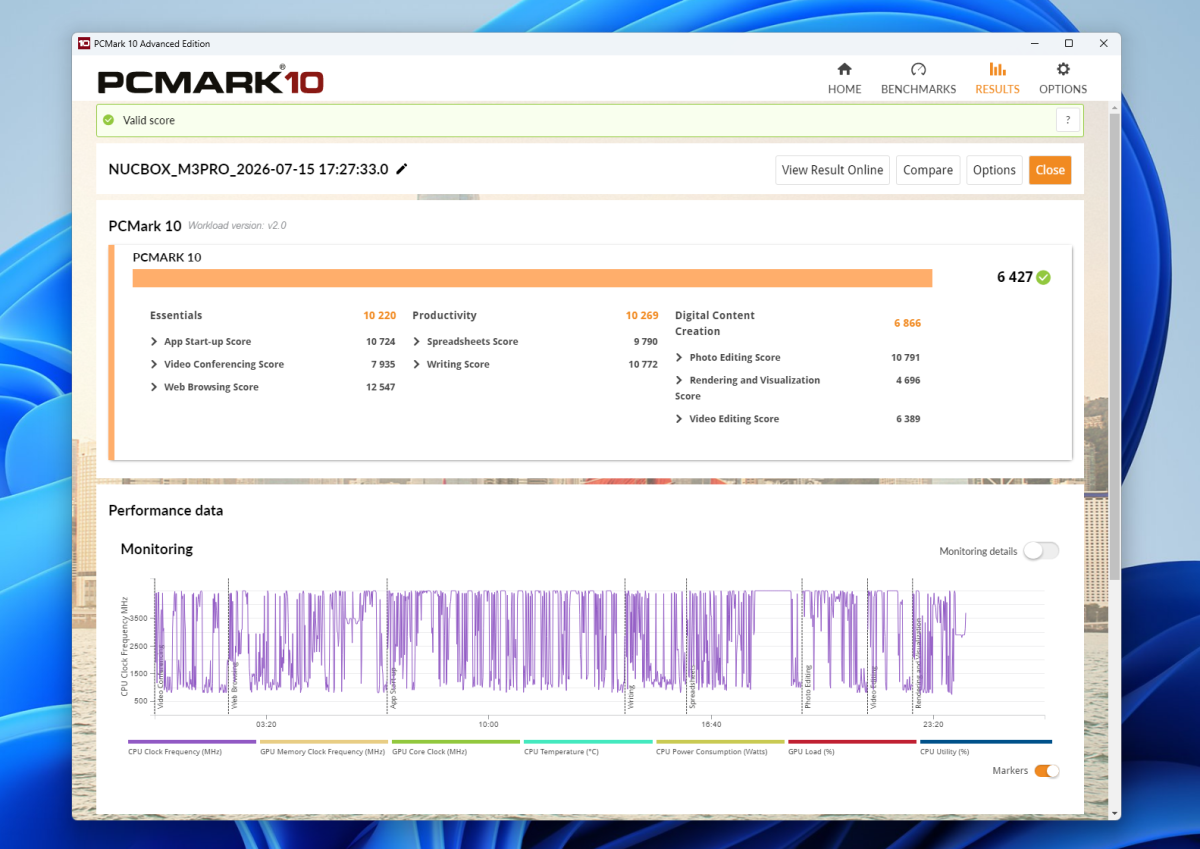Image resolution: width=1200 pixels, height=849 pixels.
Task: Click the overall score 6 427
Action: pyautogui.click(x=1014, y=277)
